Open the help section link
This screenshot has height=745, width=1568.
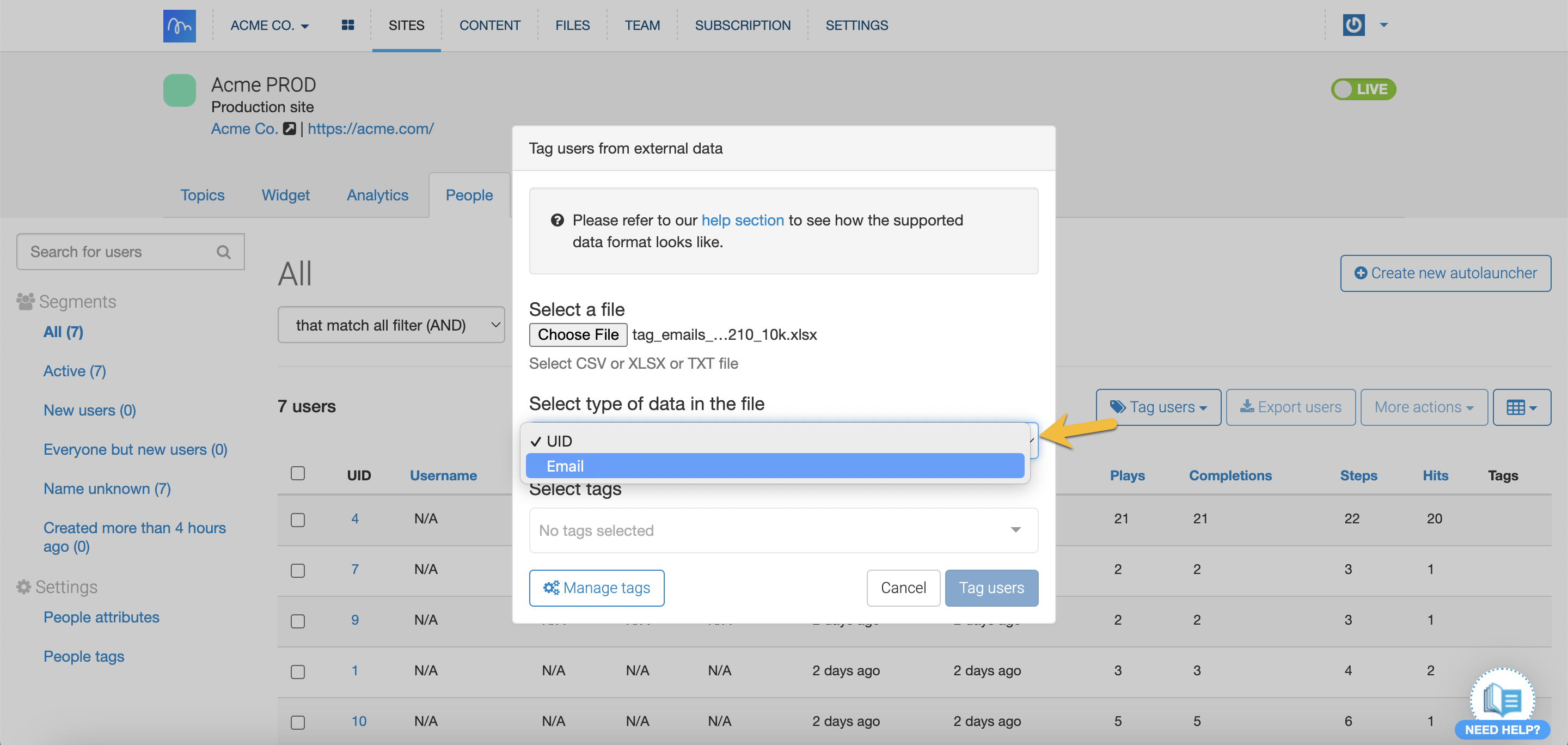742,221
